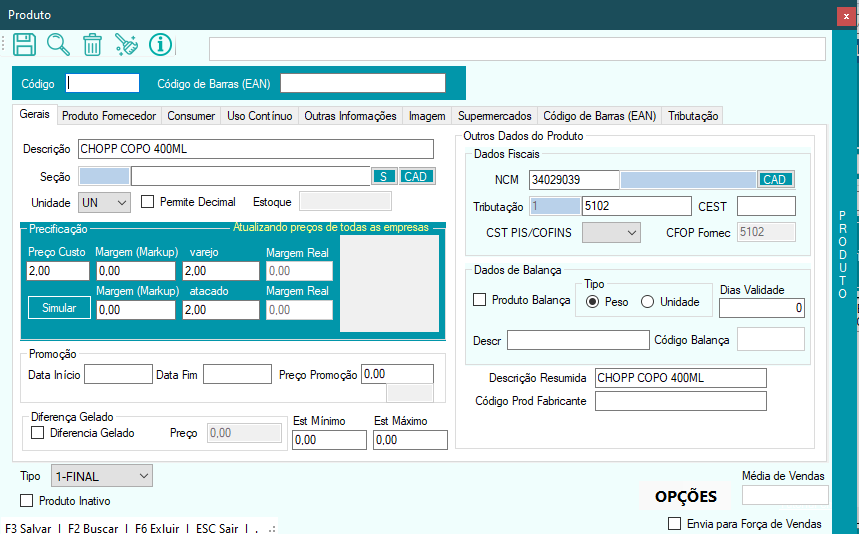Select the Unidade radio button

point(647,301)
